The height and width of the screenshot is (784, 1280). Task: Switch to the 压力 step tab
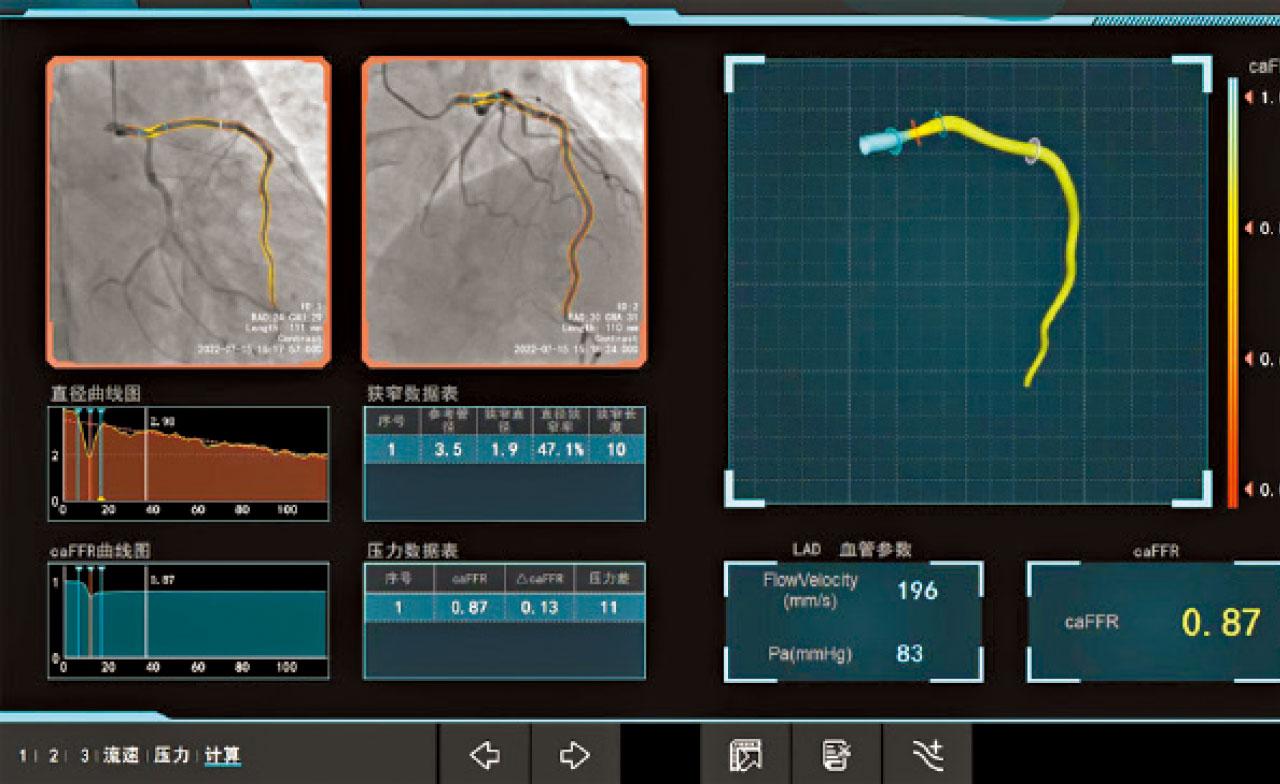pos(172,755)
